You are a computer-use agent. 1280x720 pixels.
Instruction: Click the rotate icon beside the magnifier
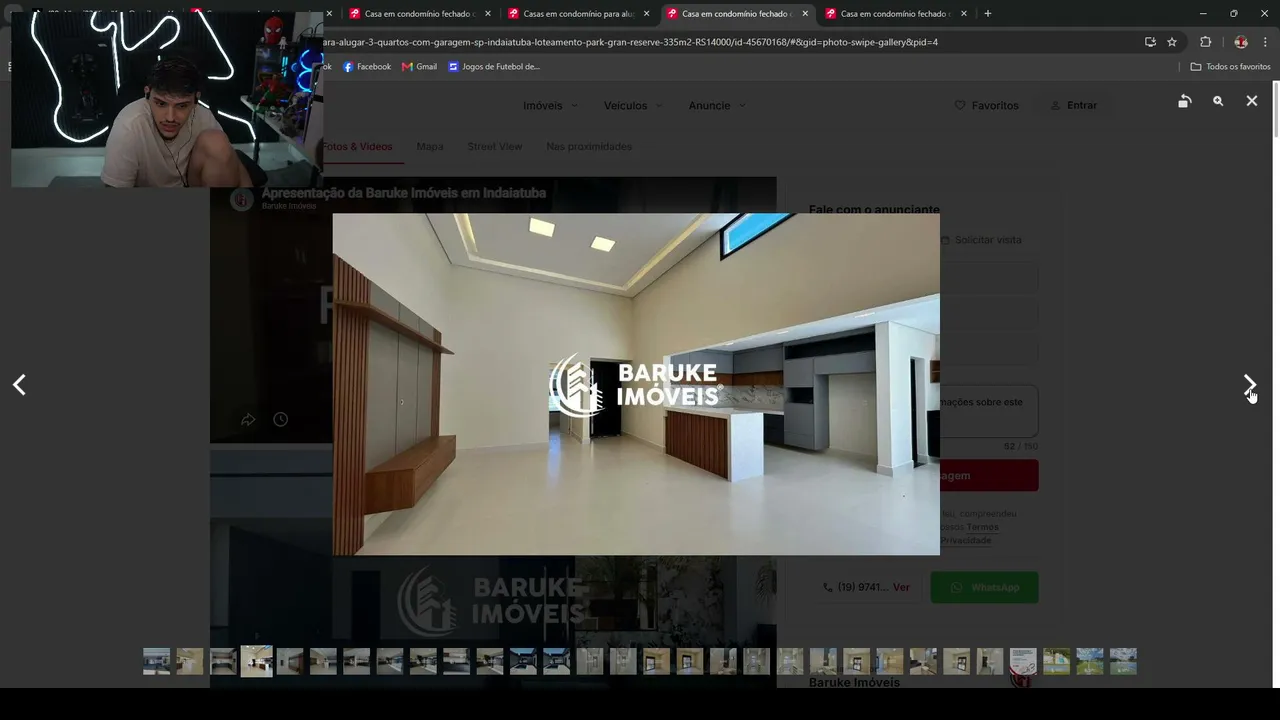[x=1185, y=101]
